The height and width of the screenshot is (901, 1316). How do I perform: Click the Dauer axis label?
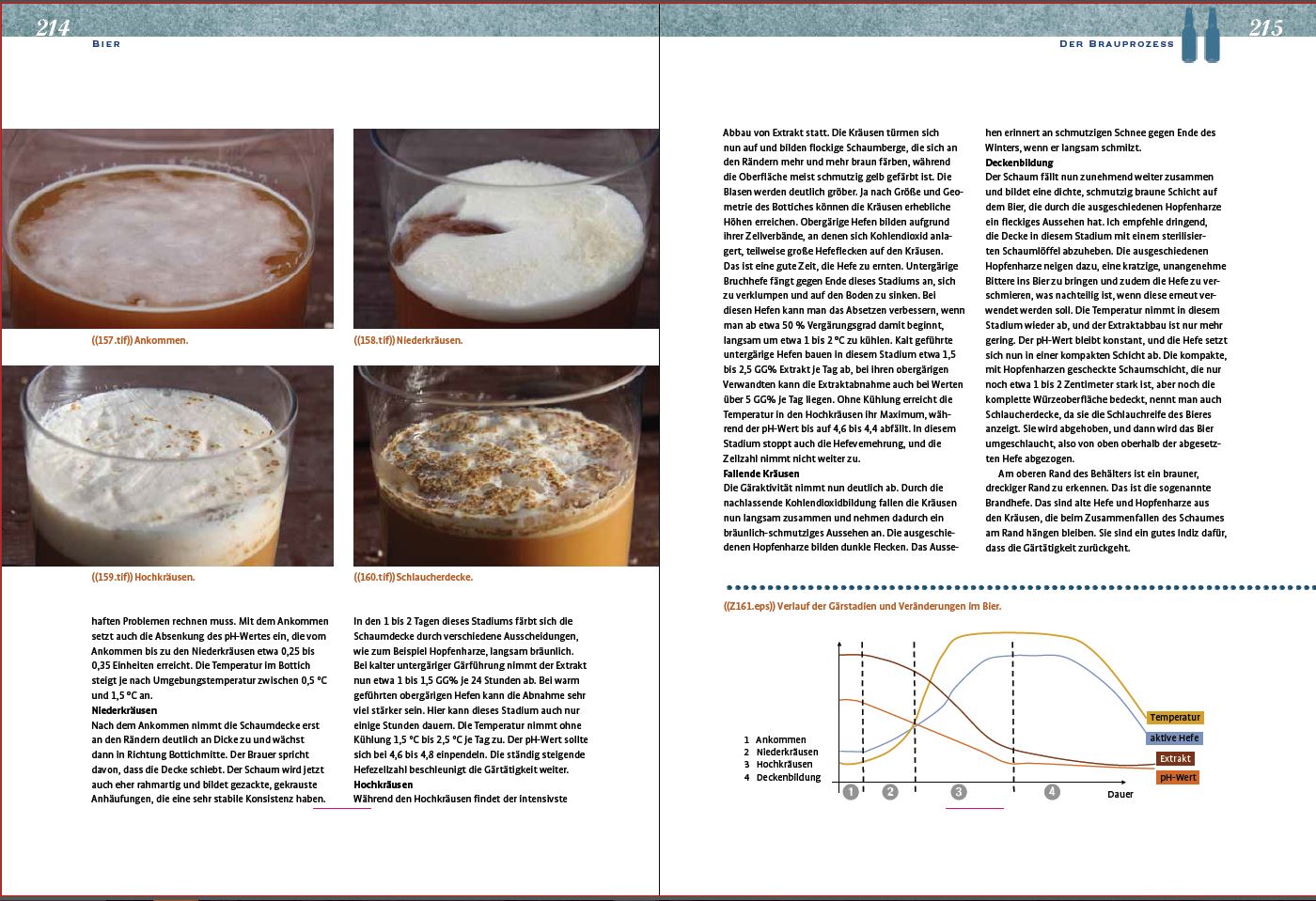(1120, 794)
